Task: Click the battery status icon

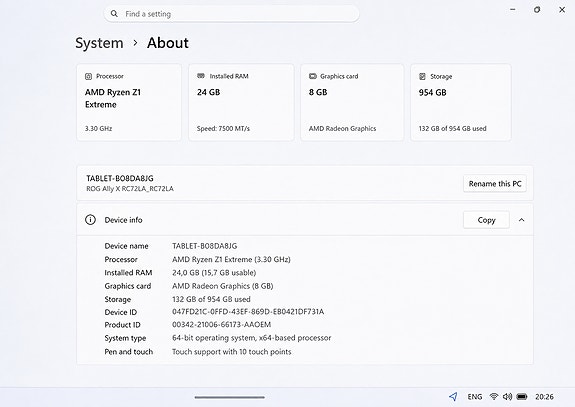Action: point(522,396)
